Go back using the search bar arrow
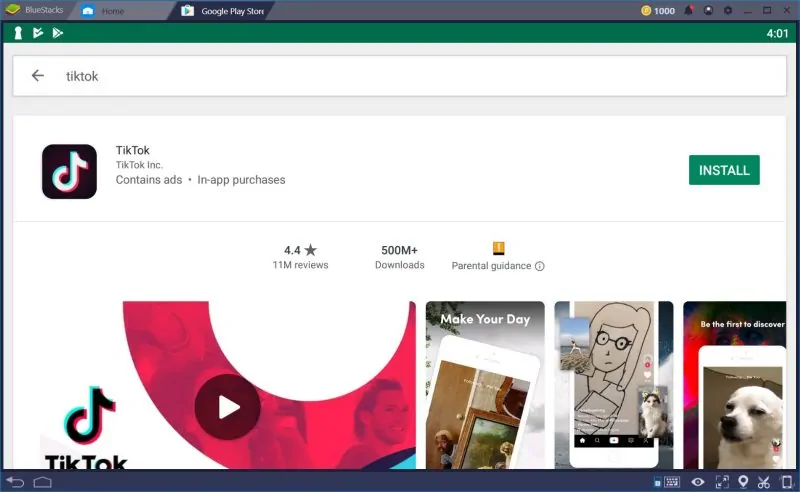800x492 pixels. tap(38, 76)
